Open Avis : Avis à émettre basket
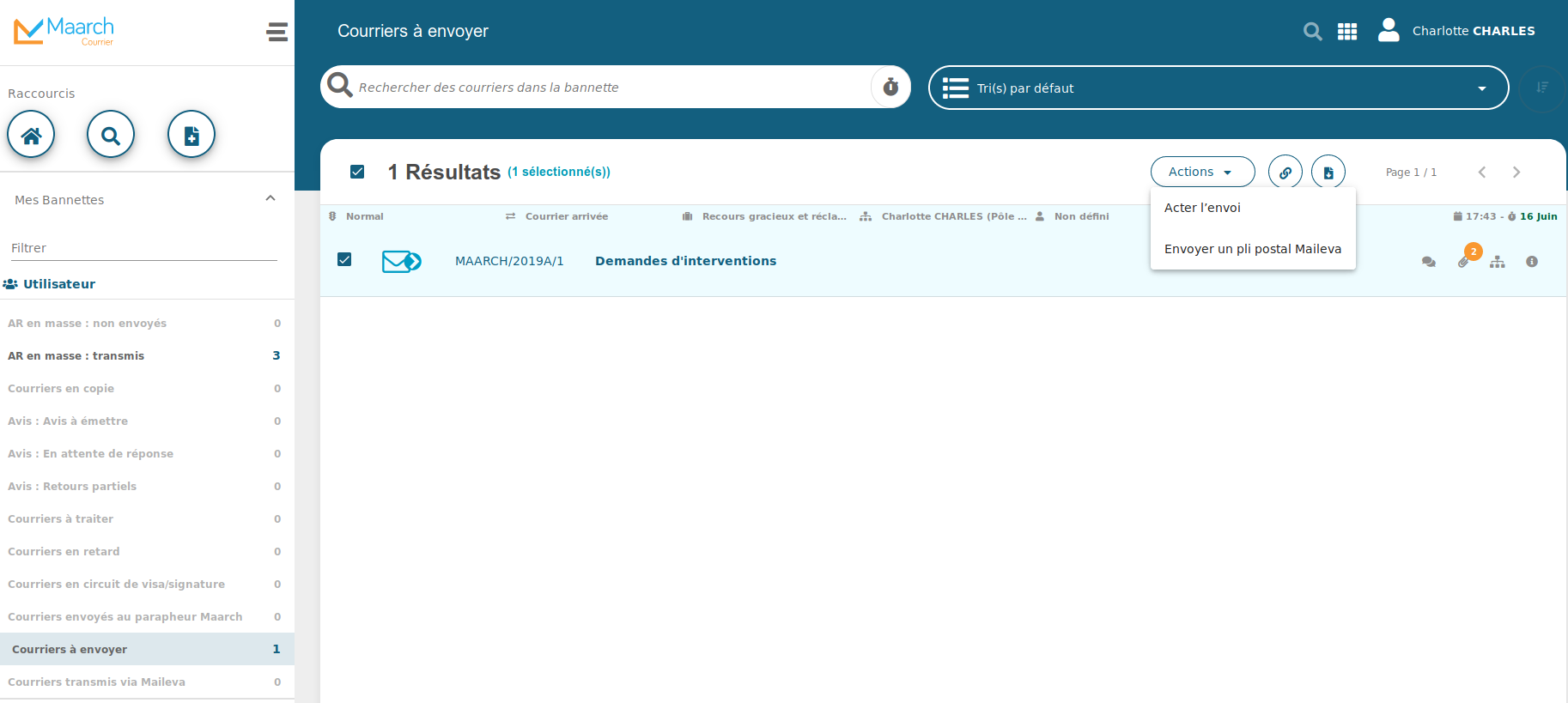The image size is (1568, 703). [147, 421]
